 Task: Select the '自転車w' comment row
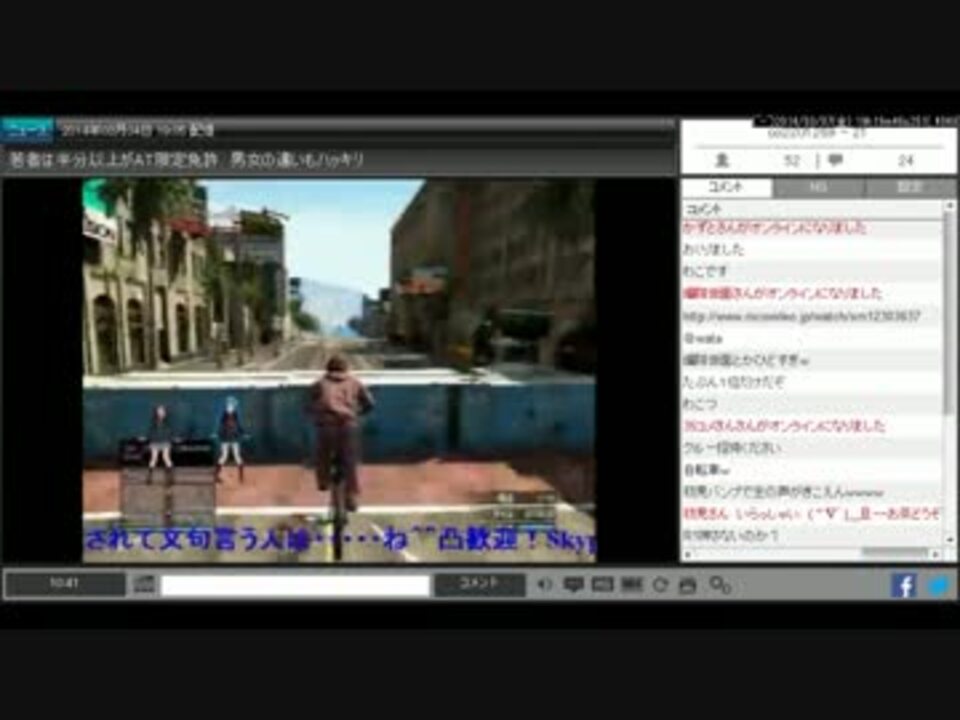pos(812,470)
